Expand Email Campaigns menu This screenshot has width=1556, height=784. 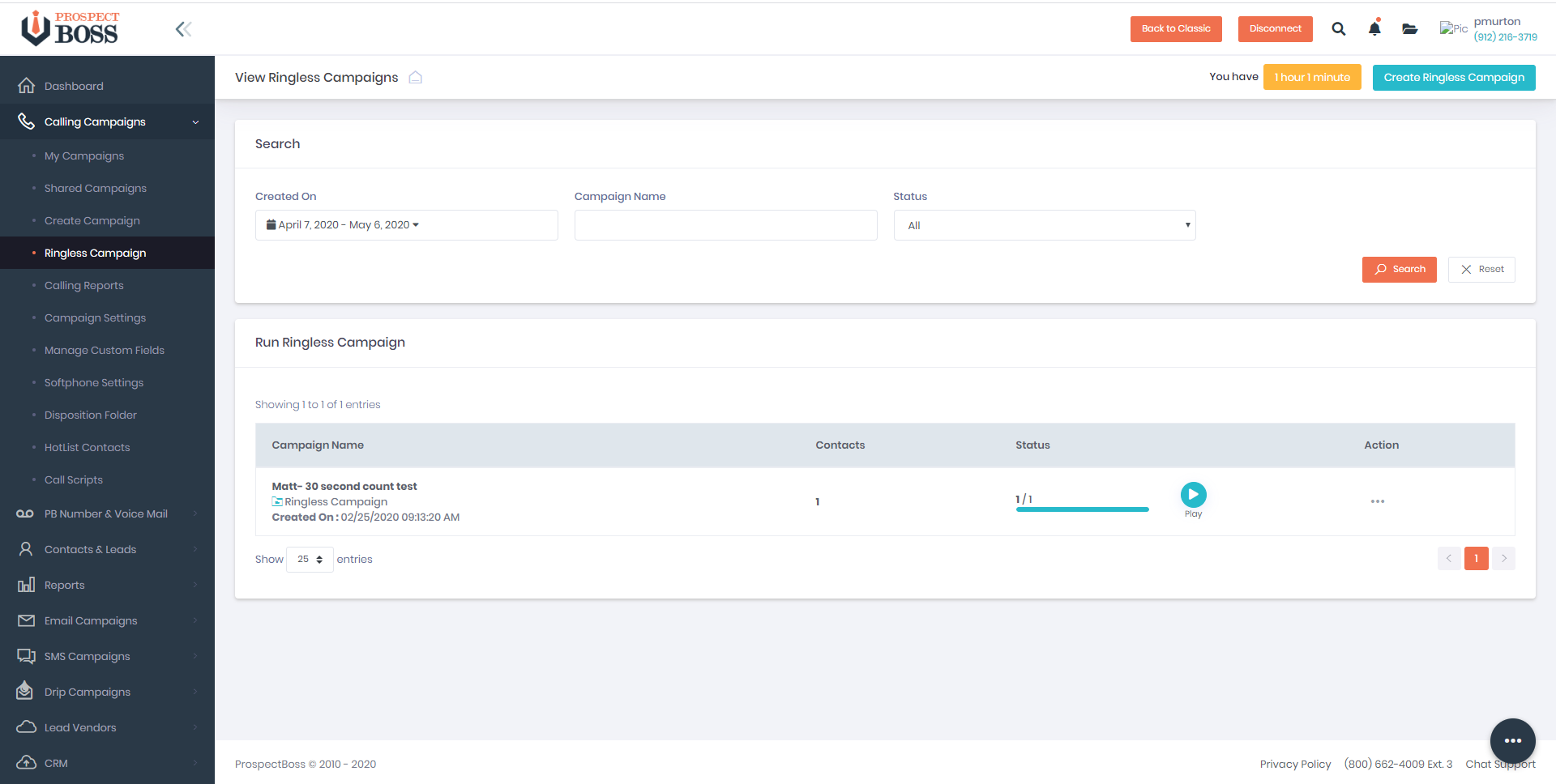[195, 620]
